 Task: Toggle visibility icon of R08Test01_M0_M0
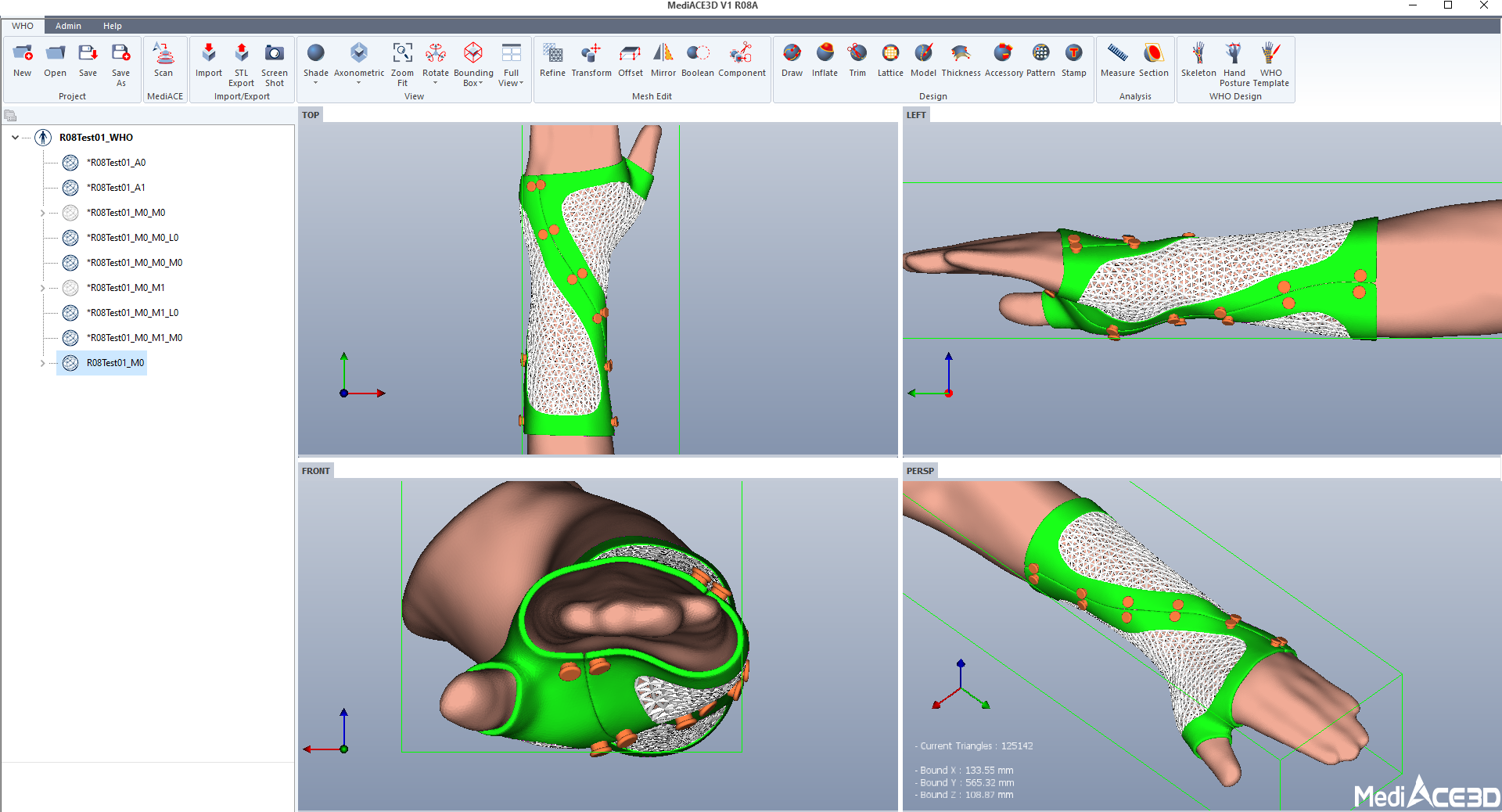(70, 213)
